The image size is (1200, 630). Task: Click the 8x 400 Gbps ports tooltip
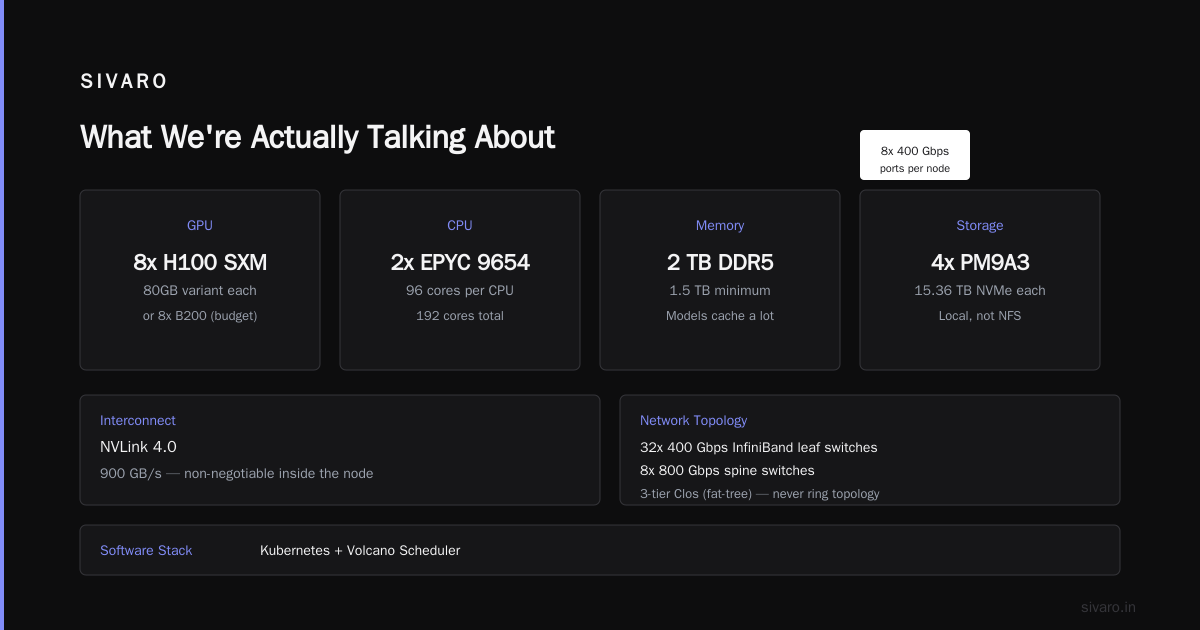pyautogui.click(x=915, y=155)
